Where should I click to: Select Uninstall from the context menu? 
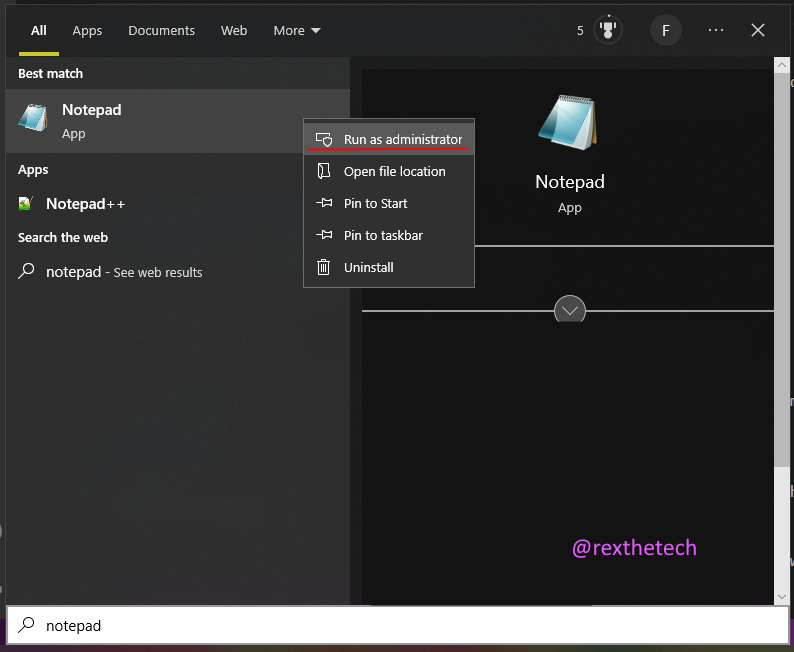click(x=389, y=267)
